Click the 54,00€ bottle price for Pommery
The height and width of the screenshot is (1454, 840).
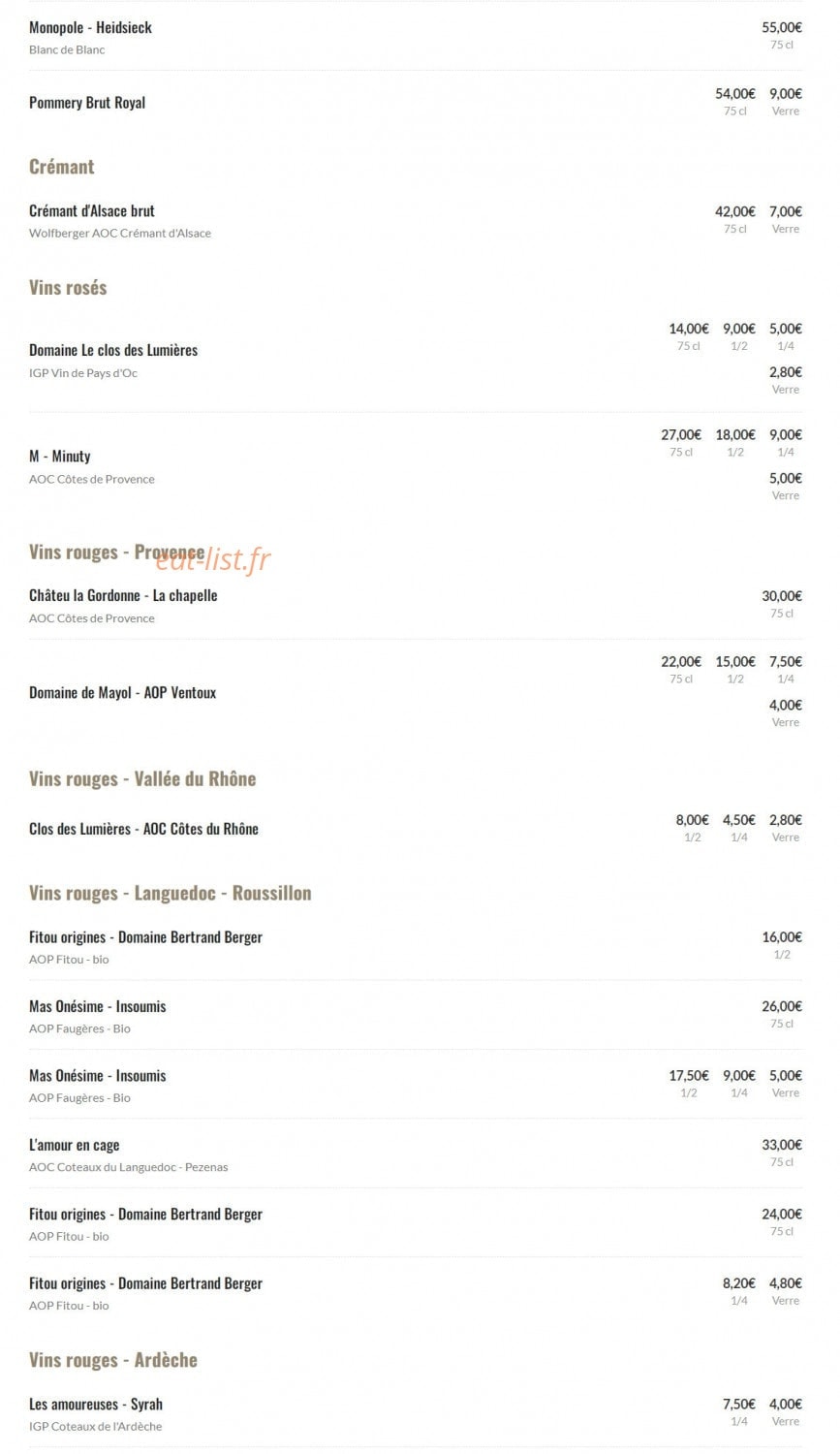(735, 94)
